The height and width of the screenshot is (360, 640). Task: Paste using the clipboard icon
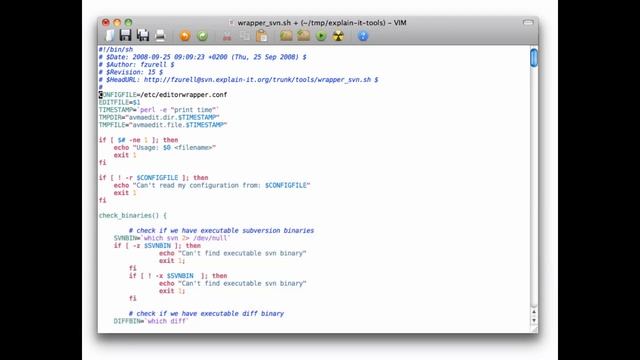click(262, 36)
